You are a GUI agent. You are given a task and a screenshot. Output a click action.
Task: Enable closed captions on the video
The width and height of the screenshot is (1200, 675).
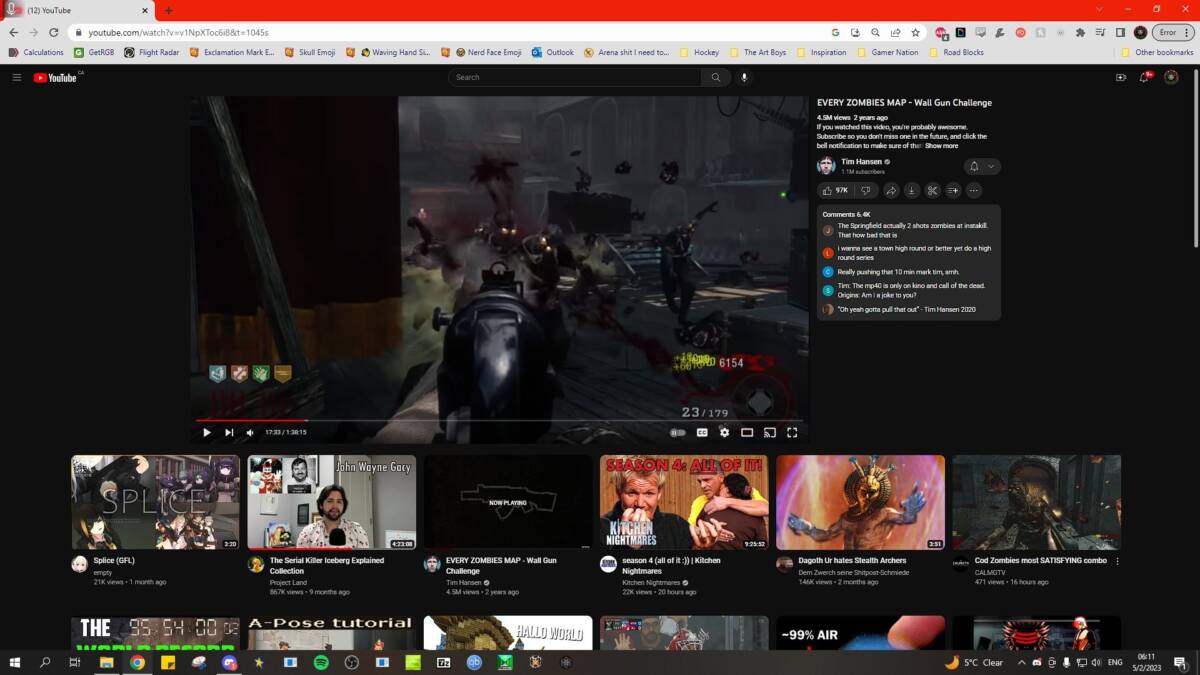coord(702,432)
